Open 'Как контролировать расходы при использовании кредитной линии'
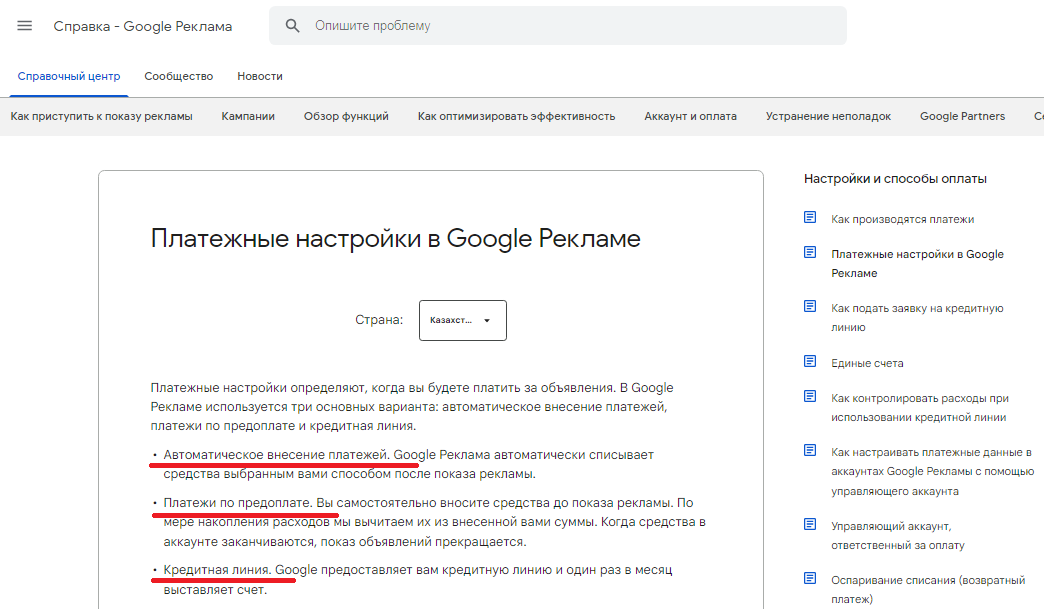Viewport: 1044px width, 609px height. 919,408
